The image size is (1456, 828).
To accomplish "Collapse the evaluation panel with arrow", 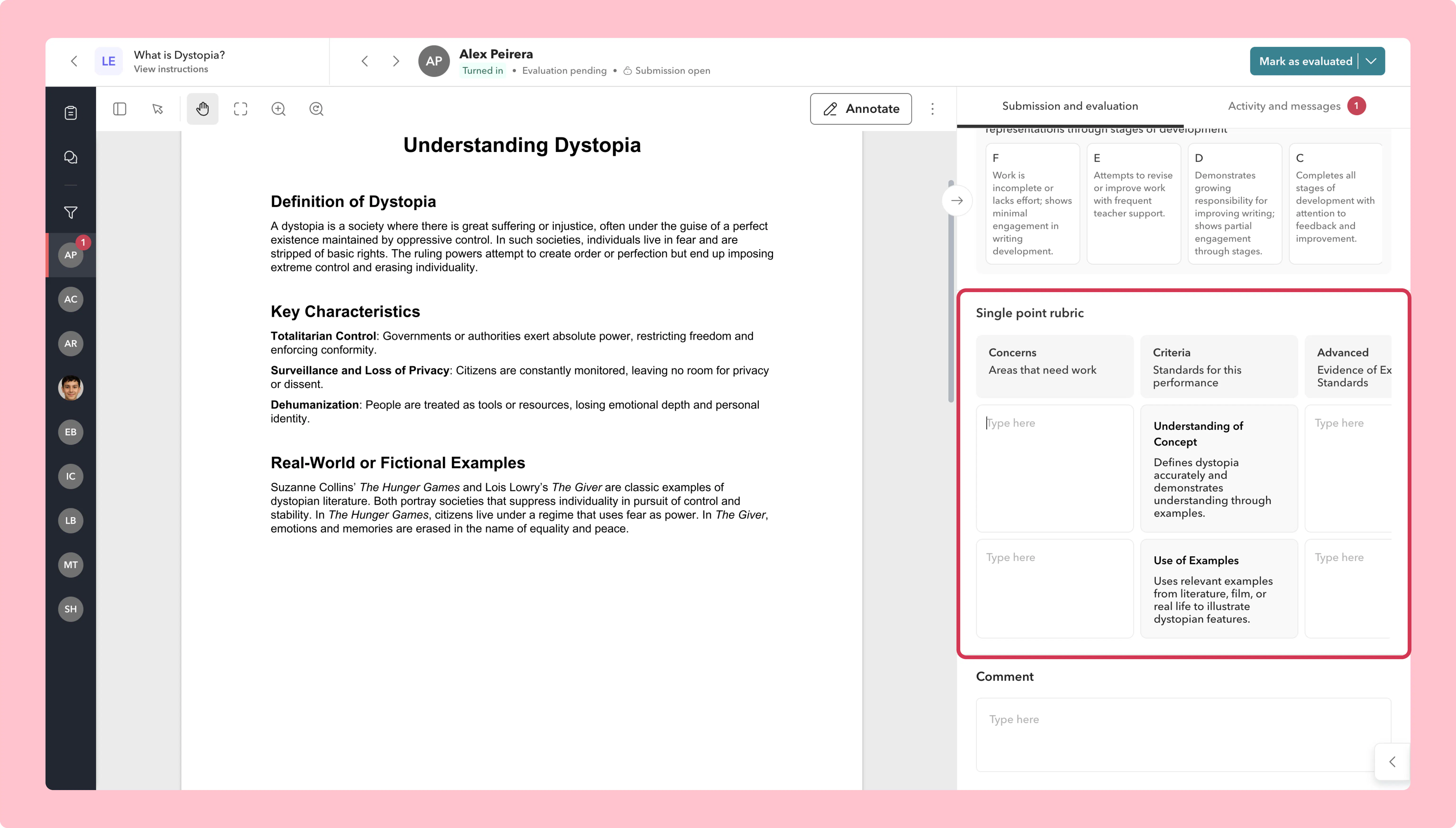I will tap(957, 201).
